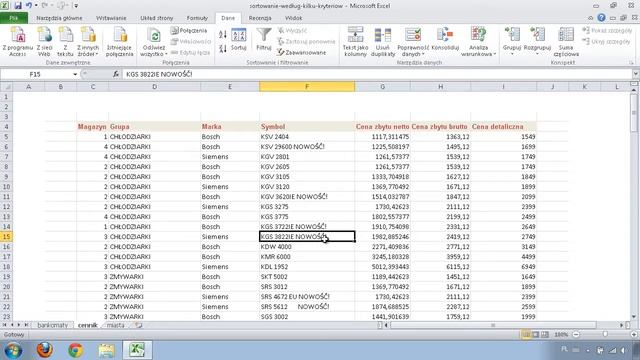The height and width of the screenshot is (360, 640).
Task: Click the insert function fx button
Action: click(x=116, y=74)
